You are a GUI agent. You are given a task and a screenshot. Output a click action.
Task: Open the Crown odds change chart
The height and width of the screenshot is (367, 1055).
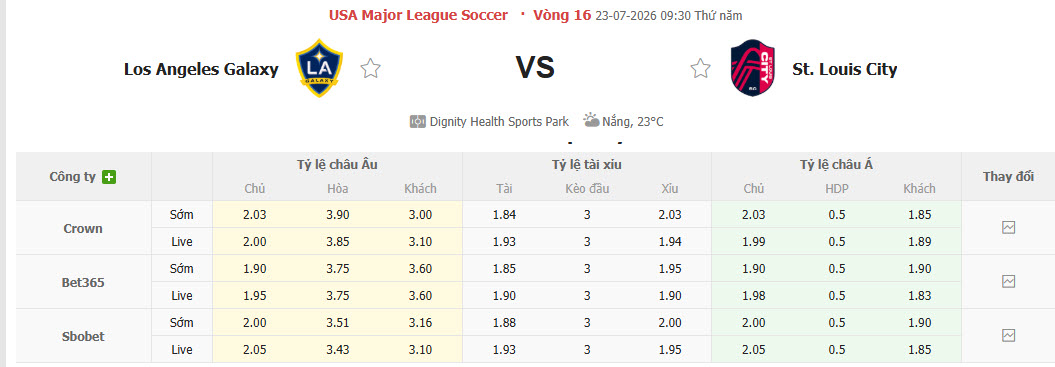point(1008,228)
